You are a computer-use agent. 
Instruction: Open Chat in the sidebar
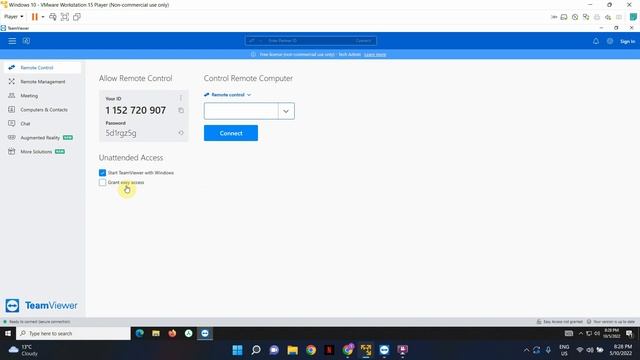(x=42, y=123)
